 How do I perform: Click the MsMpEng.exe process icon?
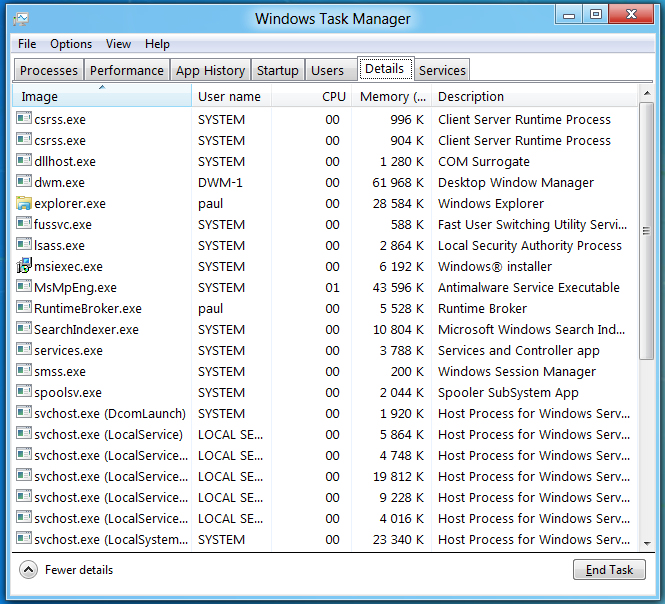24,286
